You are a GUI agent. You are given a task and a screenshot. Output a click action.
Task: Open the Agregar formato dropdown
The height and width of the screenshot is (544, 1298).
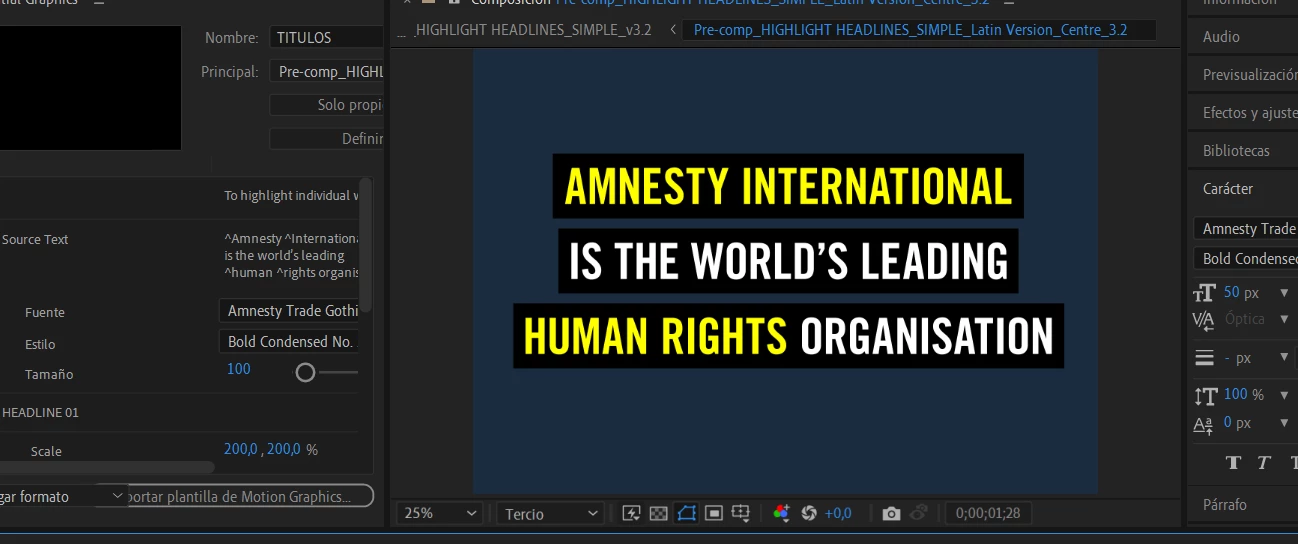[x=62, y=497]
